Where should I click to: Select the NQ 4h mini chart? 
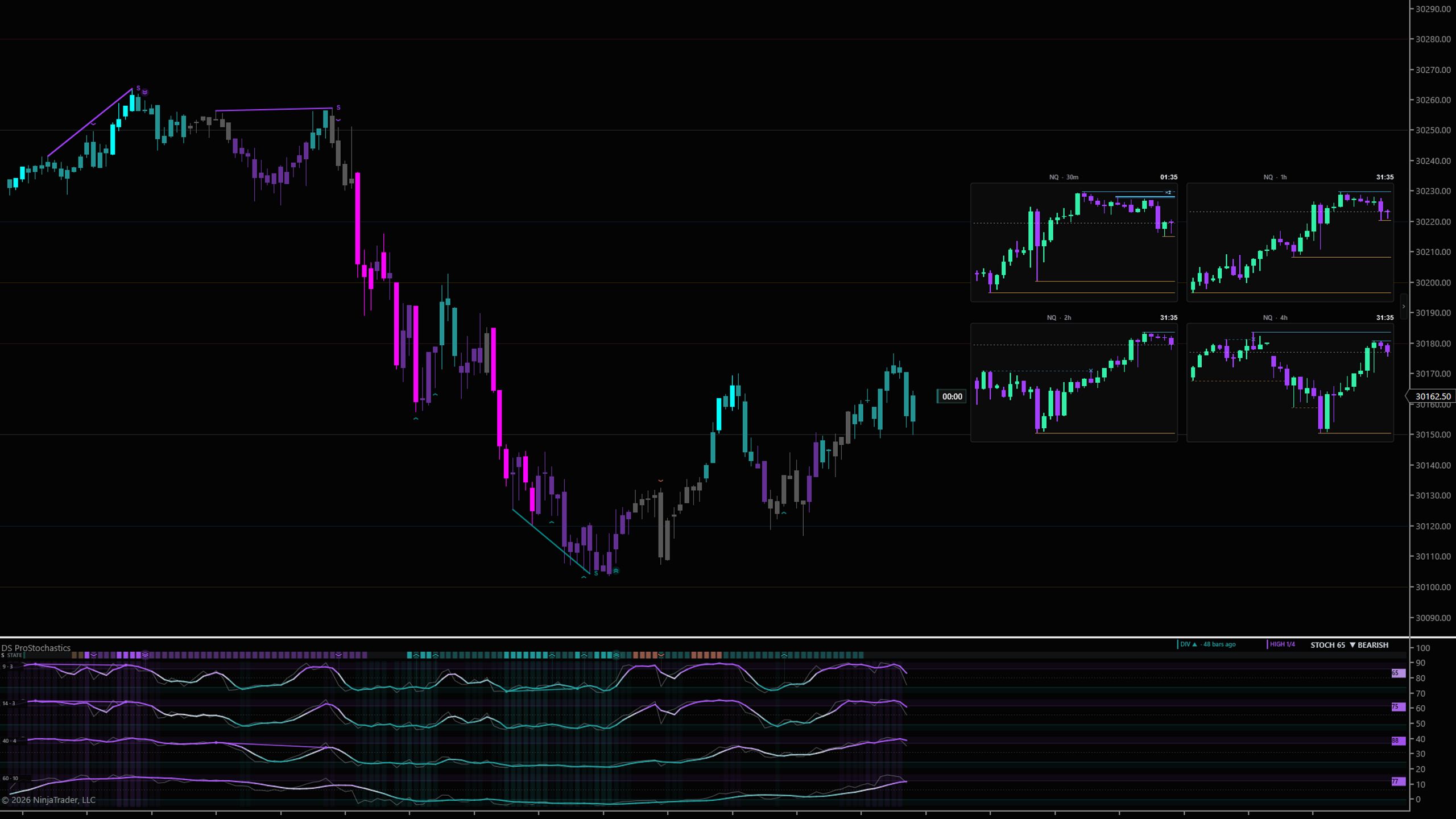tap(1290, 383)
